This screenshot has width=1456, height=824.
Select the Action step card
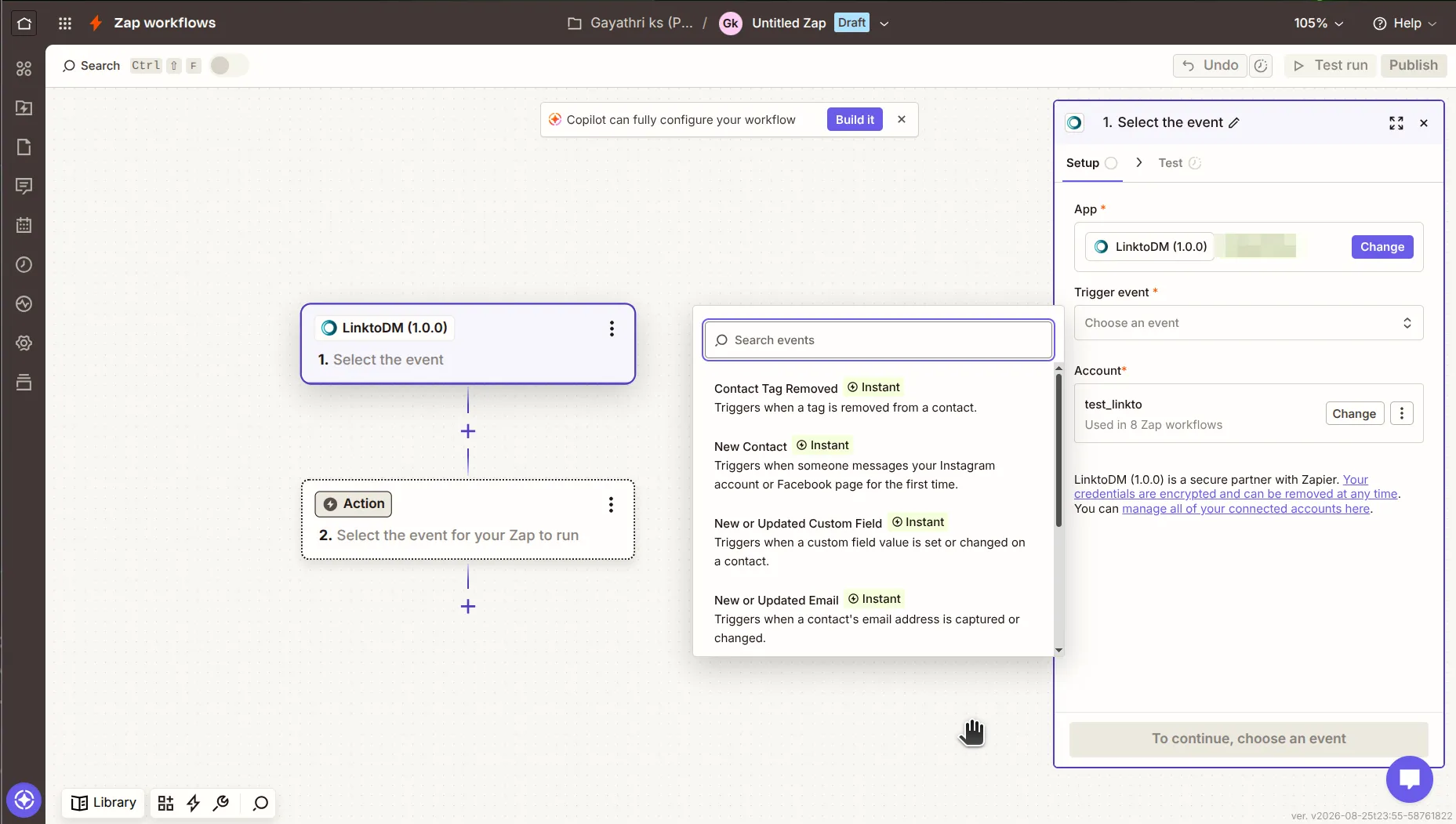(x=468, y=520)
